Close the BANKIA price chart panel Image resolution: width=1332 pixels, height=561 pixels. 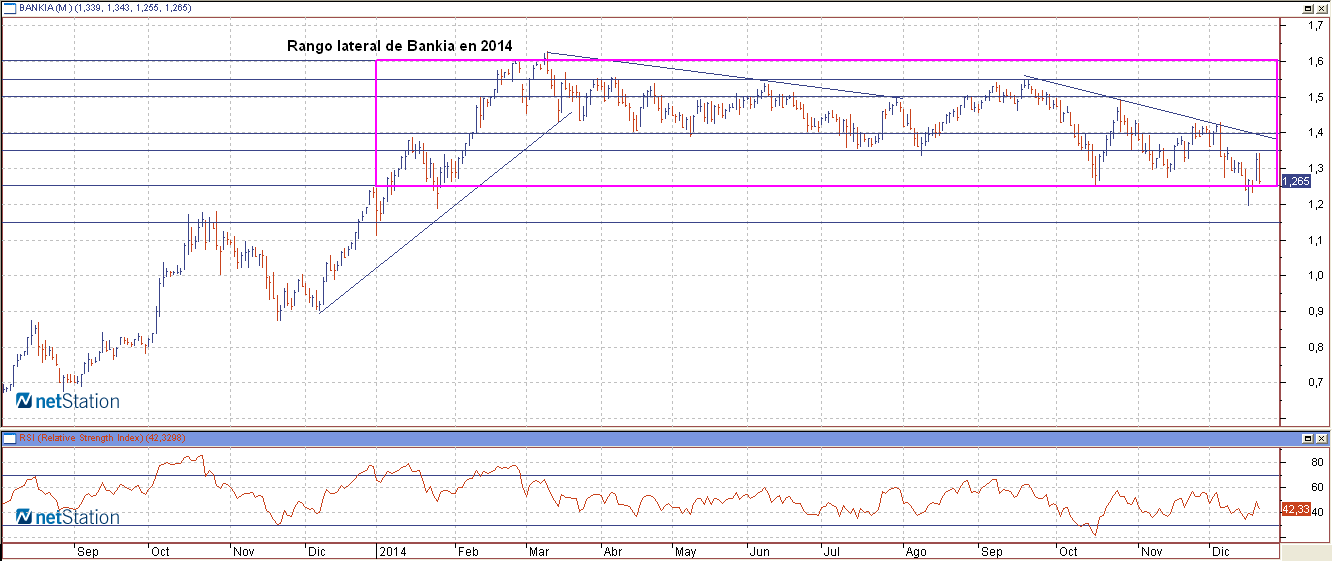[x=1321, y=7]
